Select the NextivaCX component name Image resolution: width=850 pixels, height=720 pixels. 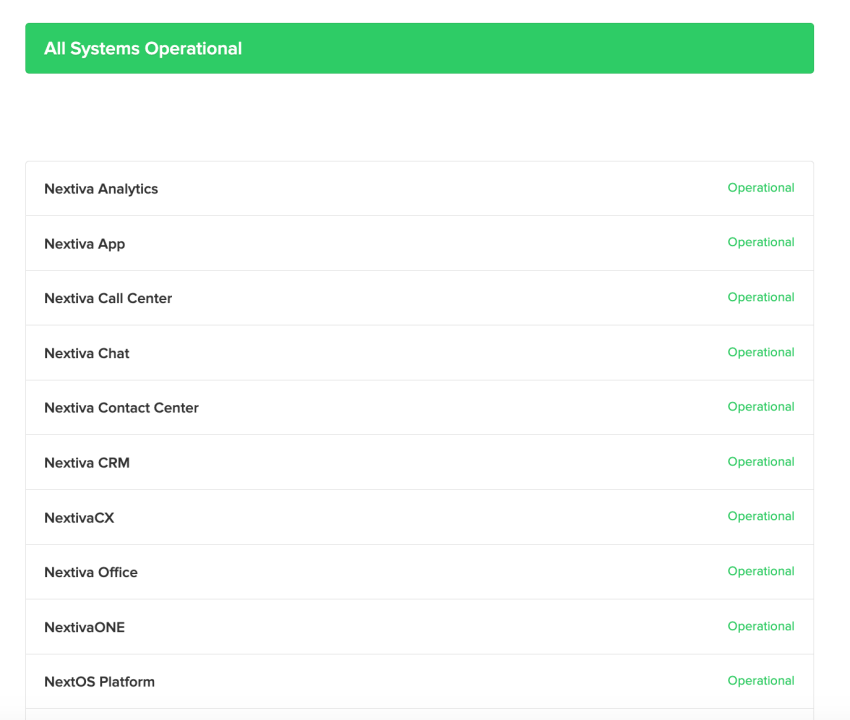tap(79, 518)
